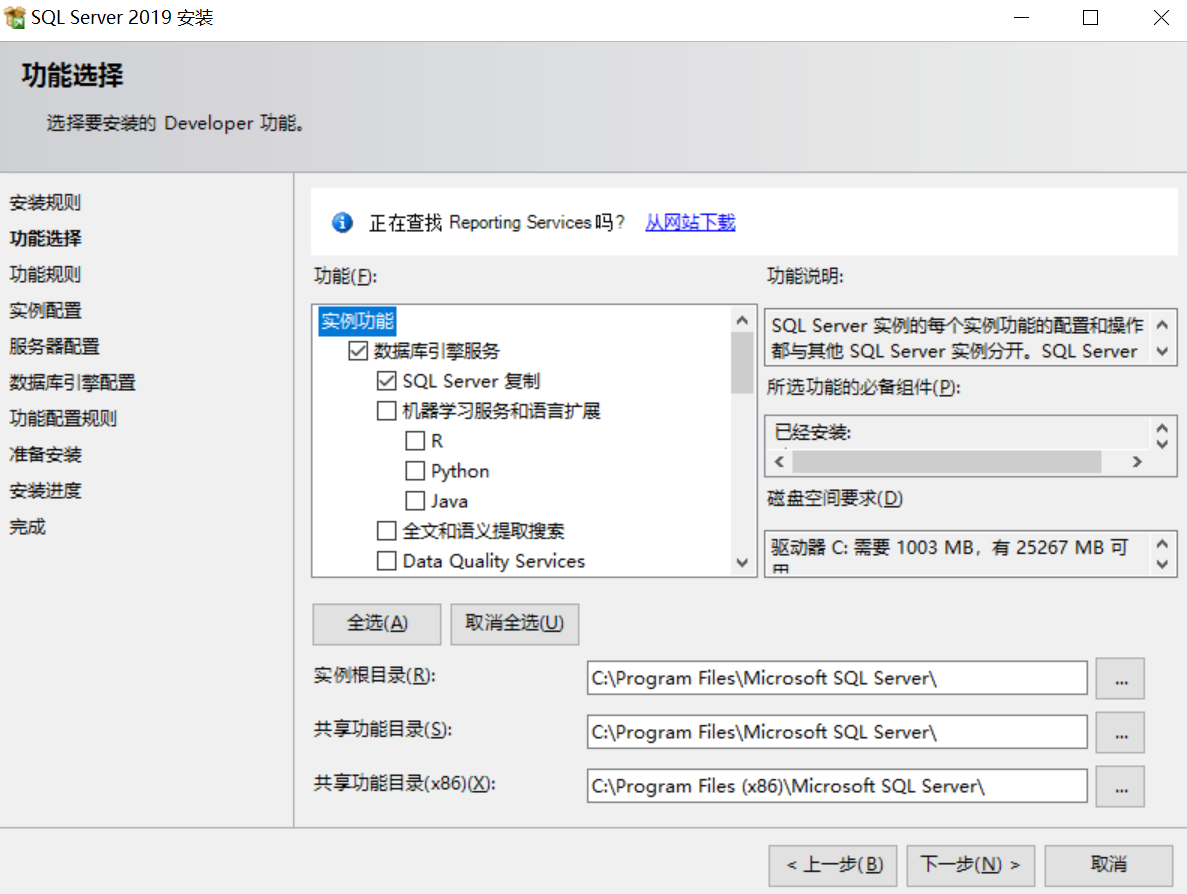1187x894 pixels.
Task: Go to the 服务器配置 step in the sidebar
Action: click(x=55, y=347)
